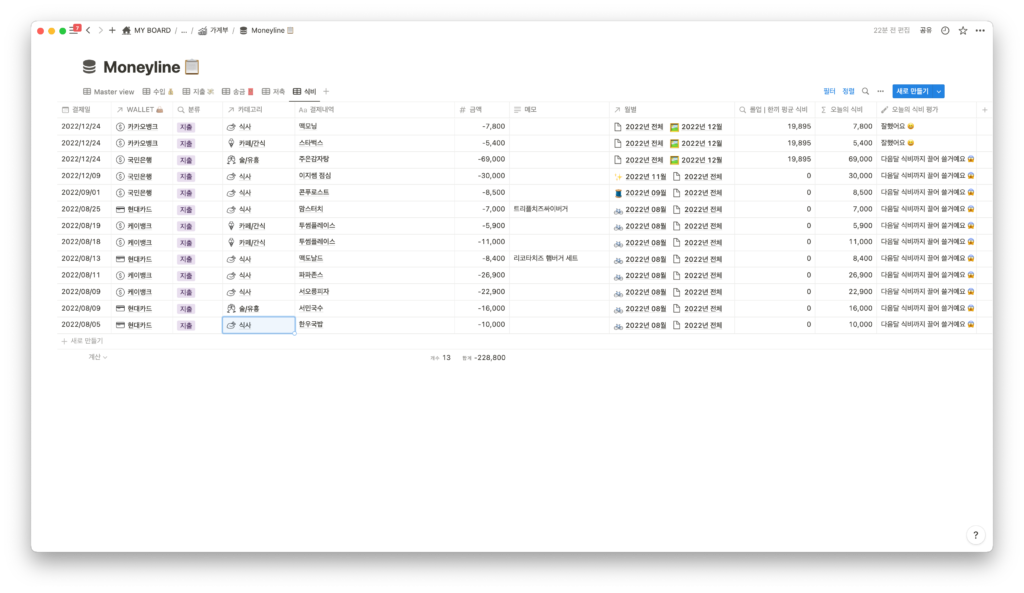Add a new property column with plus
1024x593 pixels.
point(984,109)
